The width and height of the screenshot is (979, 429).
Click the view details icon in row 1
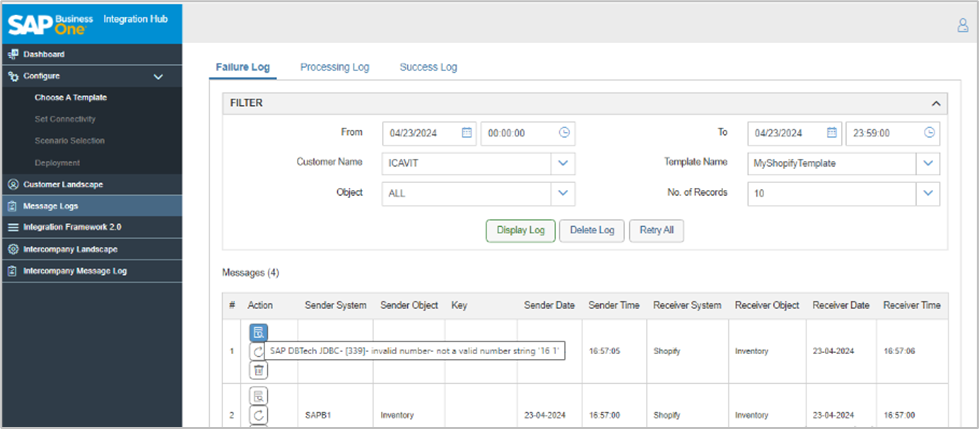[258, 332]
